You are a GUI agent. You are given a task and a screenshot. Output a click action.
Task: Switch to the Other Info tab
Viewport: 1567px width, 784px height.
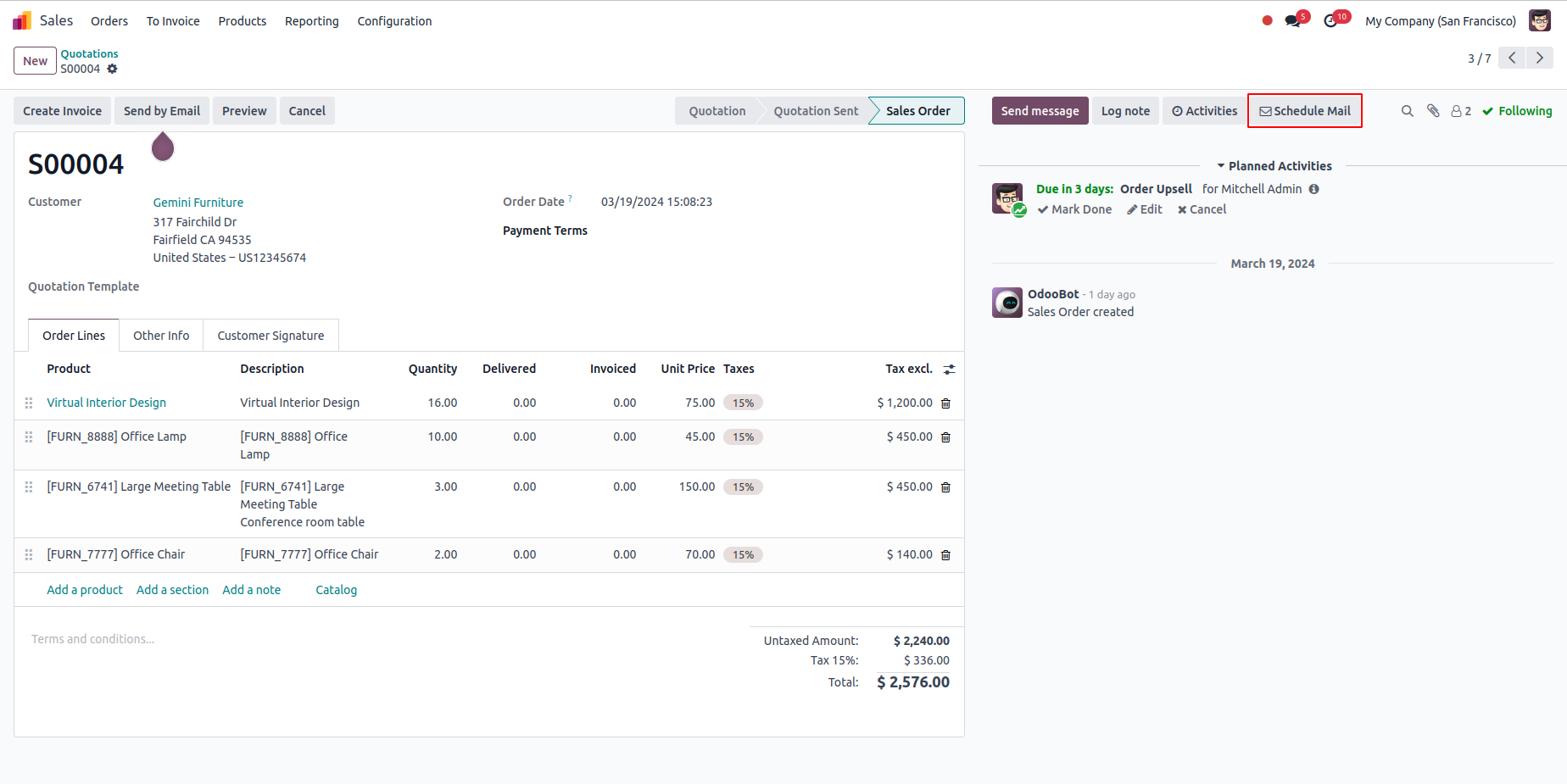[161, 336]
